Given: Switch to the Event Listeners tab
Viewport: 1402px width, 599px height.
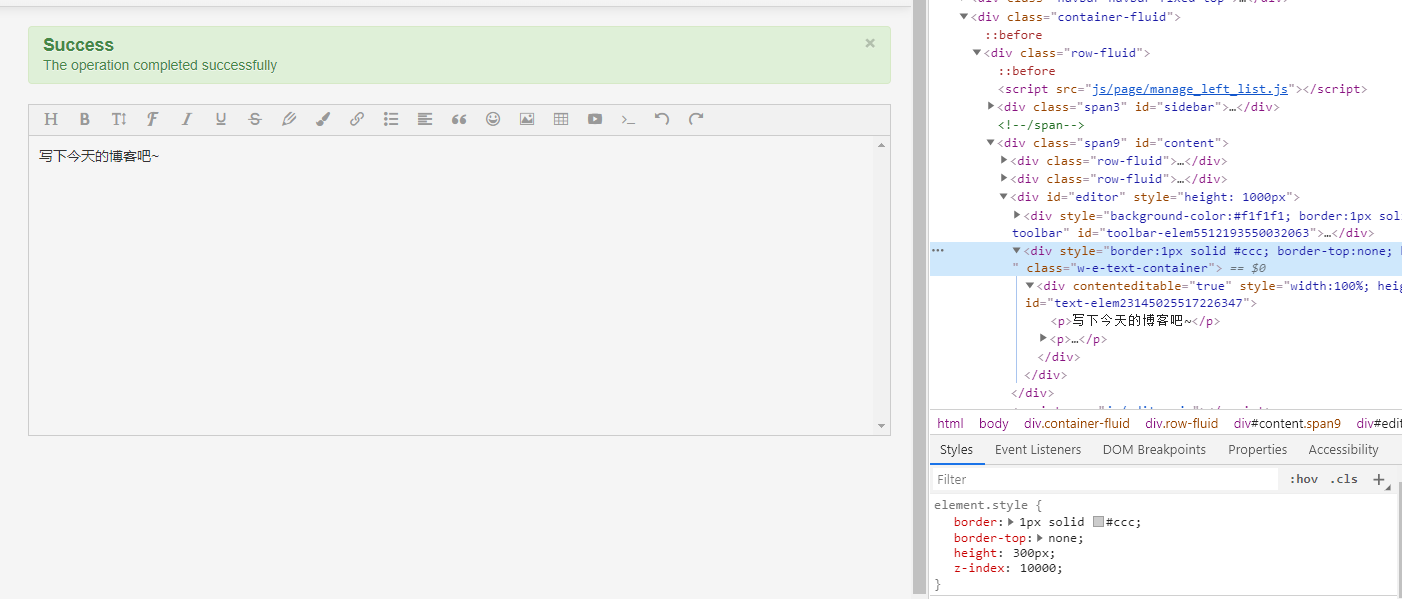Looking at the screenshot, I should (1038, 450).
